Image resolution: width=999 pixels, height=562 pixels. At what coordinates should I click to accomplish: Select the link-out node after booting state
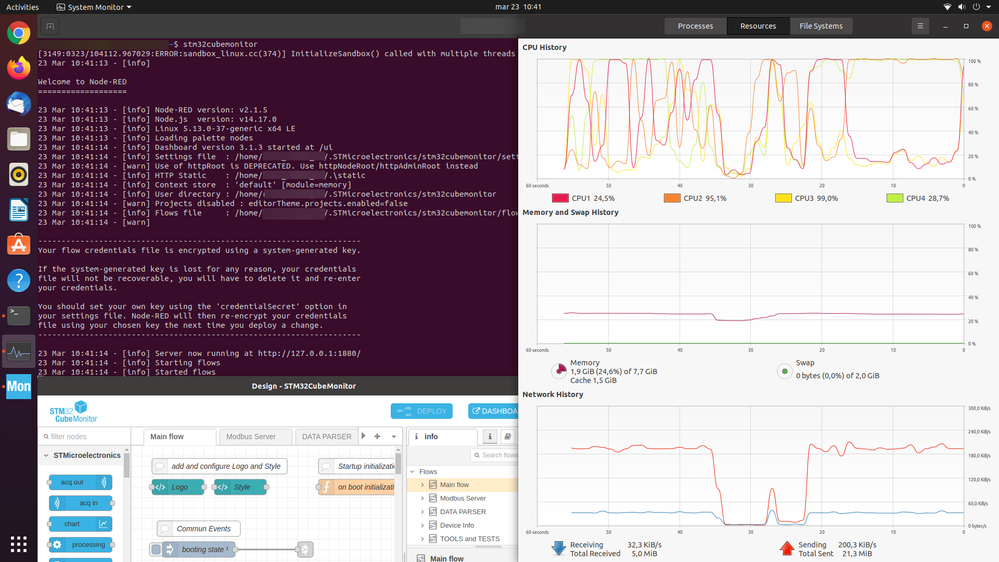[305, 549]
